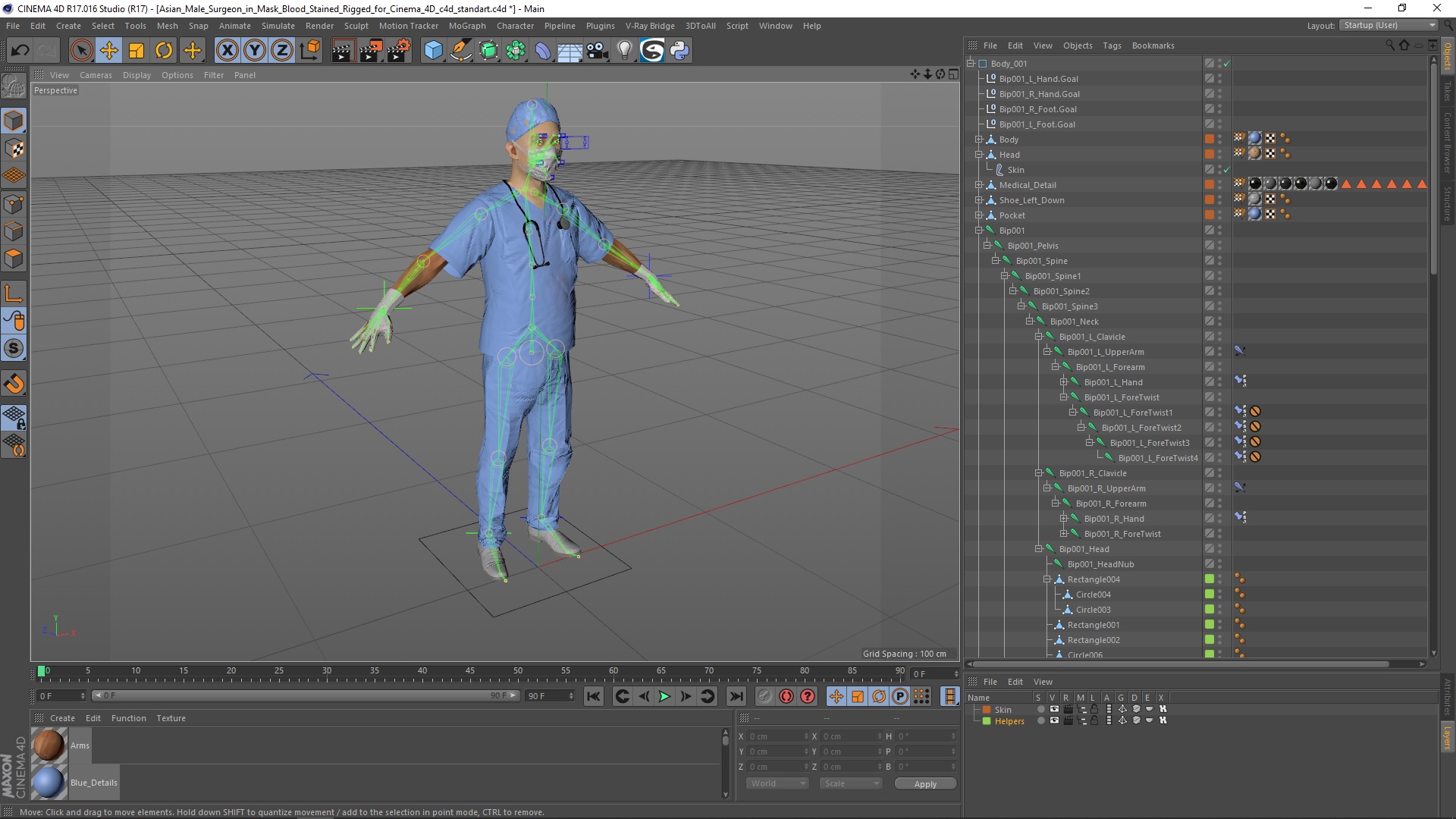Click the Enable Axis tool
Screen dimensions: 1456x819
[14, 294]
